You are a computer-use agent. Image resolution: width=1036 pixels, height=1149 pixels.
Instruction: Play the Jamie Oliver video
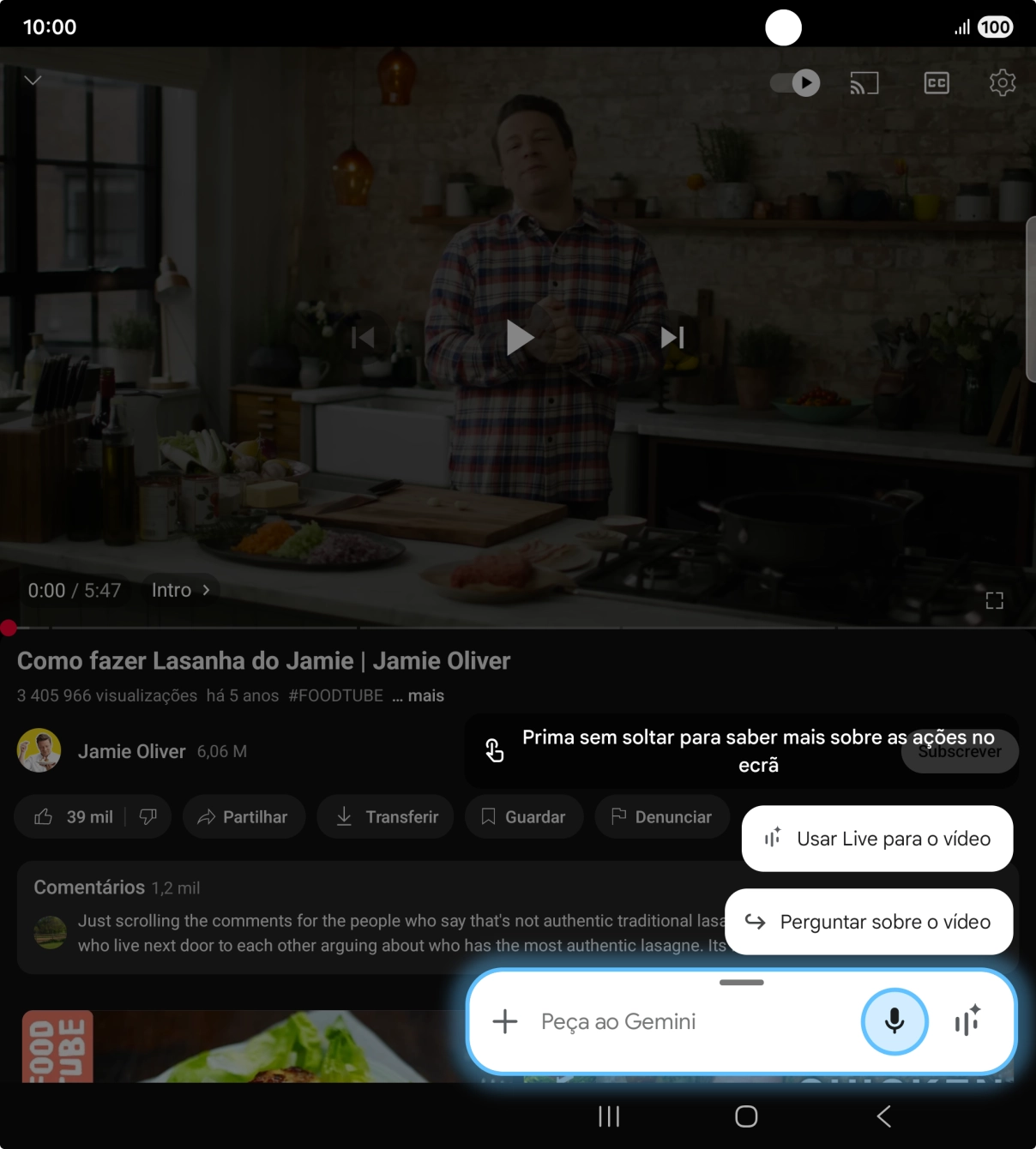tap(519, 337)
